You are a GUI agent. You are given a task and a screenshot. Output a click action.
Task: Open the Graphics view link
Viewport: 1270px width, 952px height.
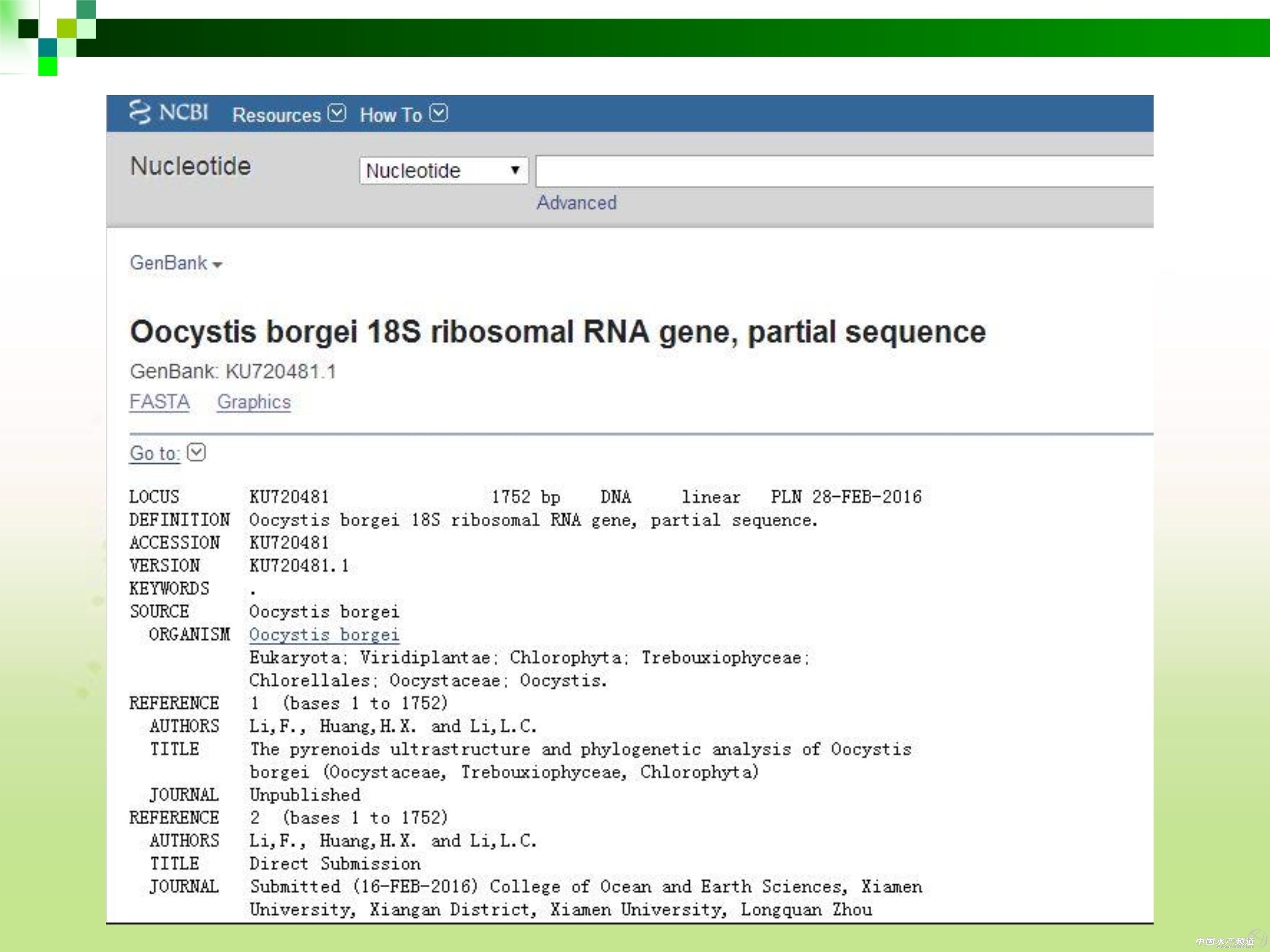[x=254, y=402]
